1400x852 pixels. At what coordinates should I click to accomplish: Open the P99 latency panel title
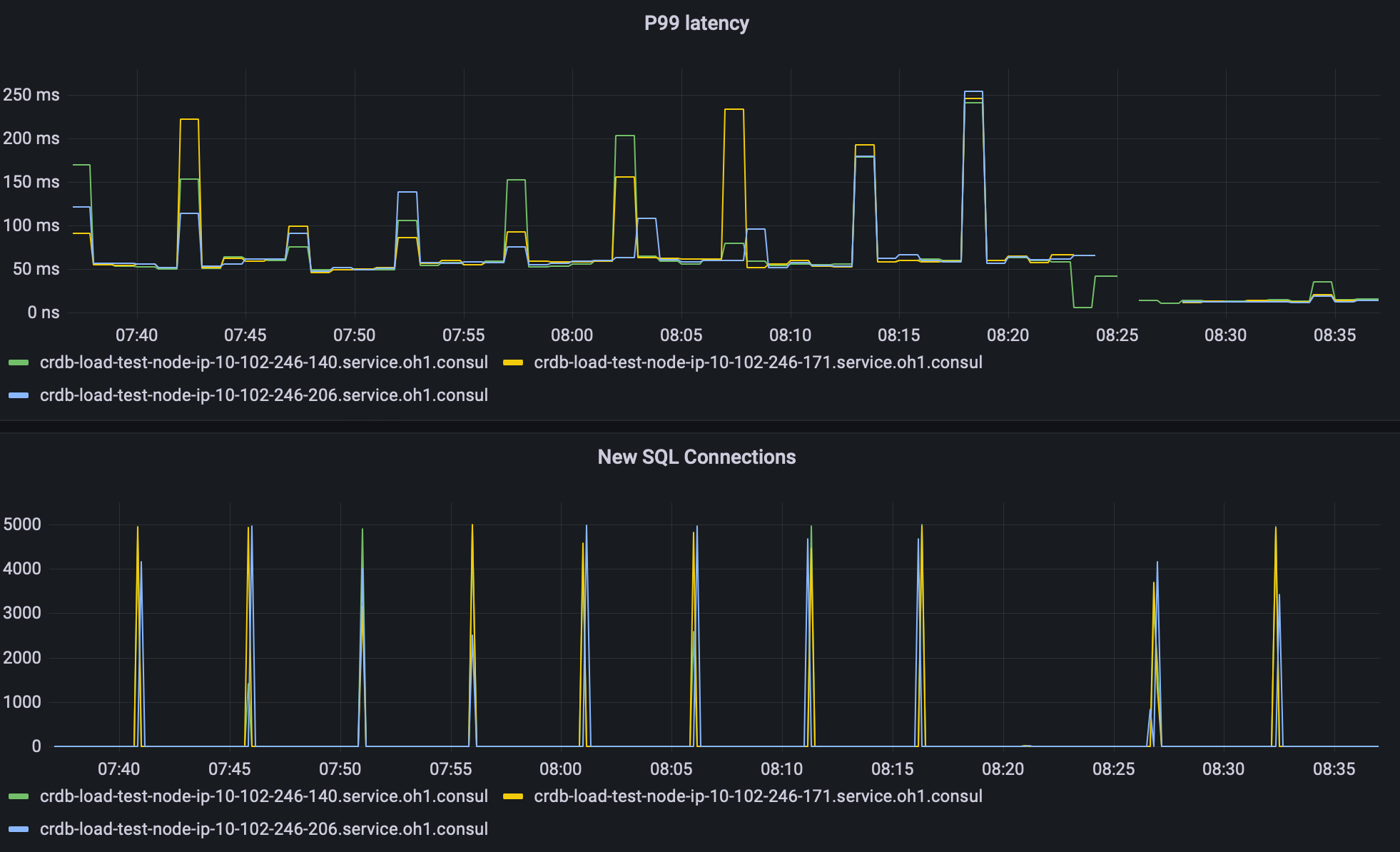pos(696,24)
